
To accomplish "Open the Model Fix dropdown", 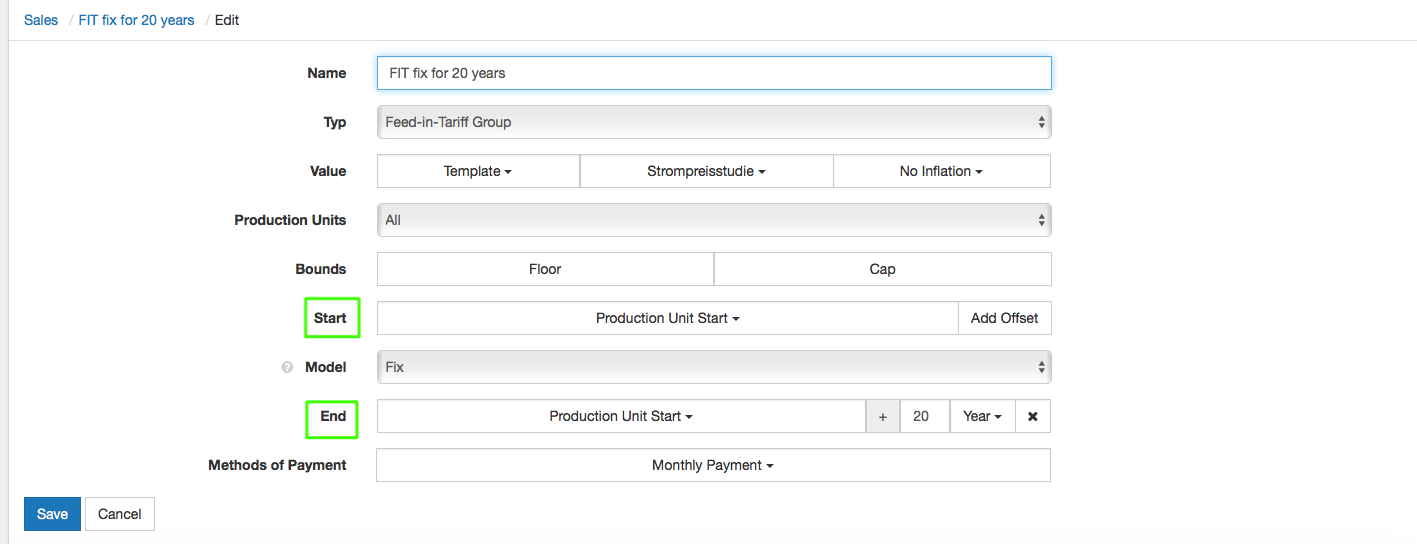I will point(713,367).
